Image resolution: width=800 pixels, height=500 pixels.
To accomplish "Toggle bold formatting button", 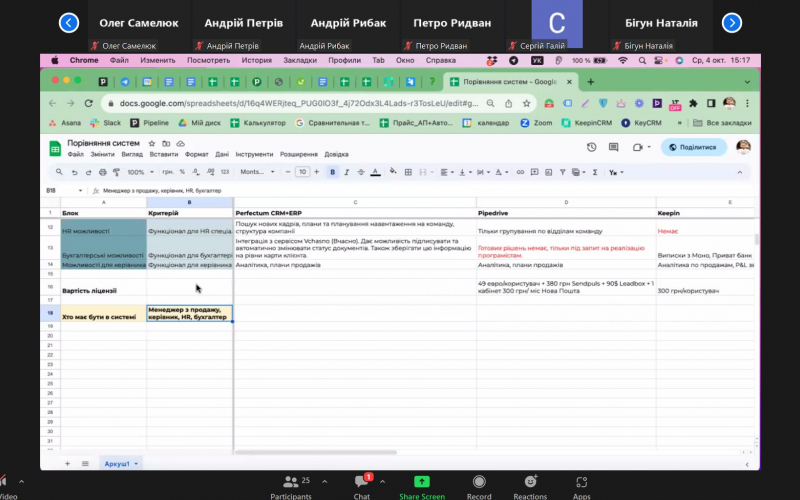I will 333,172.
